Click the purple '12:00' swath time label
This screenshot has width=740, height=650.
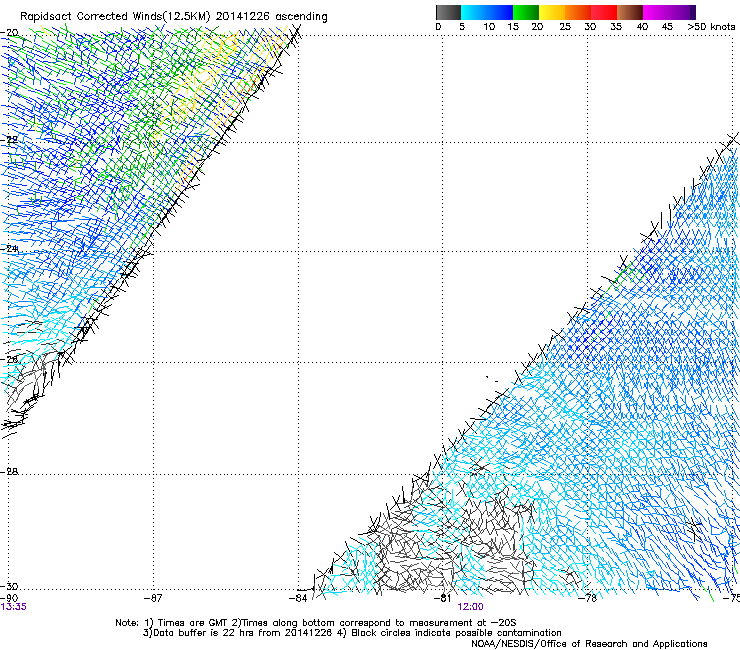click(x=471, y=607)
